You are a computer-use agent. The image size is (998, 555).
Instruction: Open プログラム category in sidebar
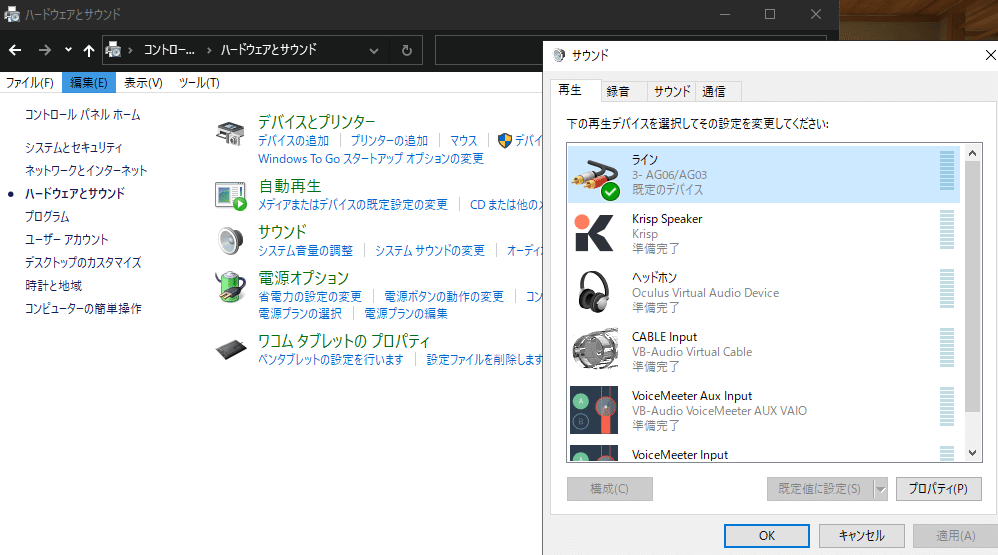(x=47, y=216)
